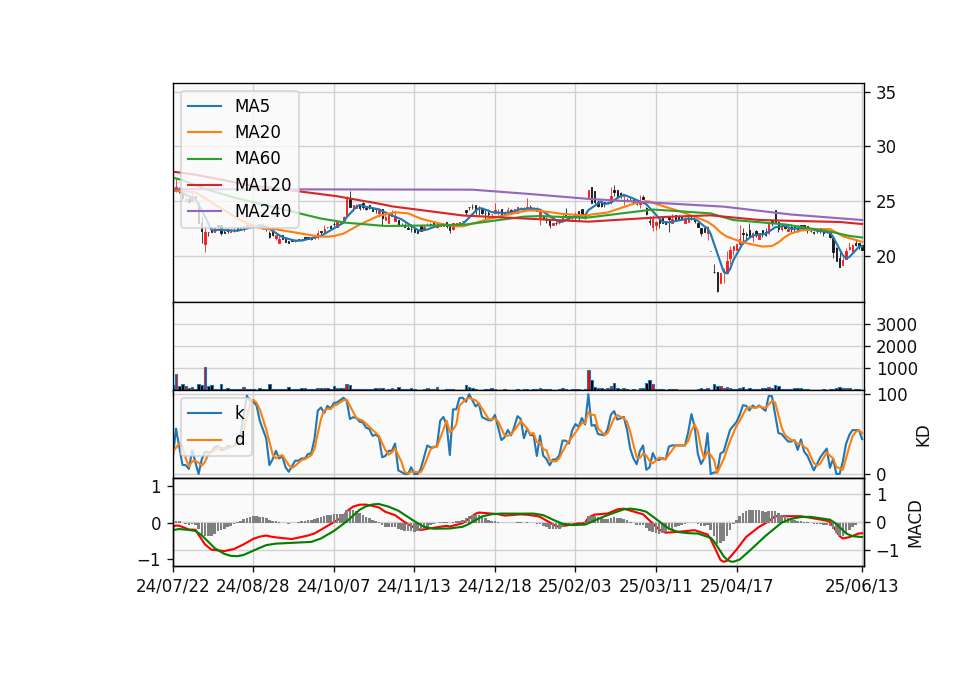Click the price axis value 30
This screenshot has width=960, height=690.
885,147
